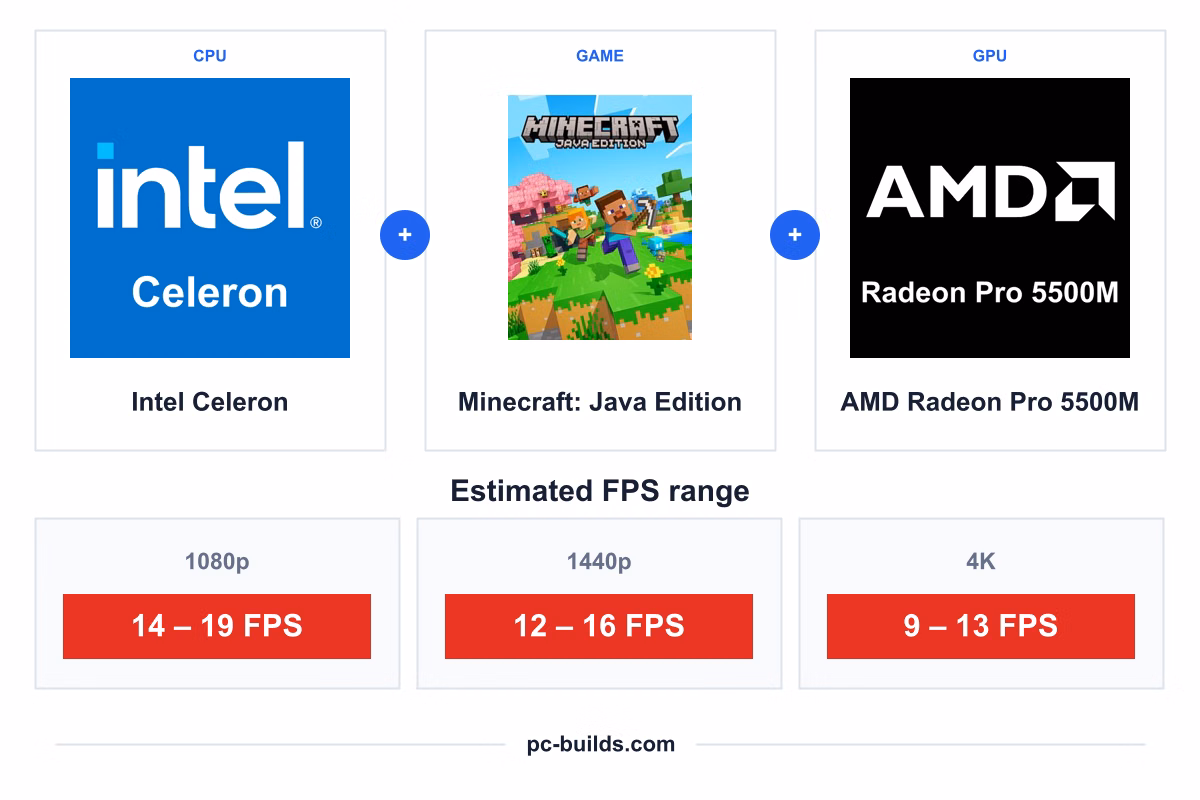Click the Minecraft: Java Edition title text
This screenshot has width=1200, height=800.
(x=600, y=402)
